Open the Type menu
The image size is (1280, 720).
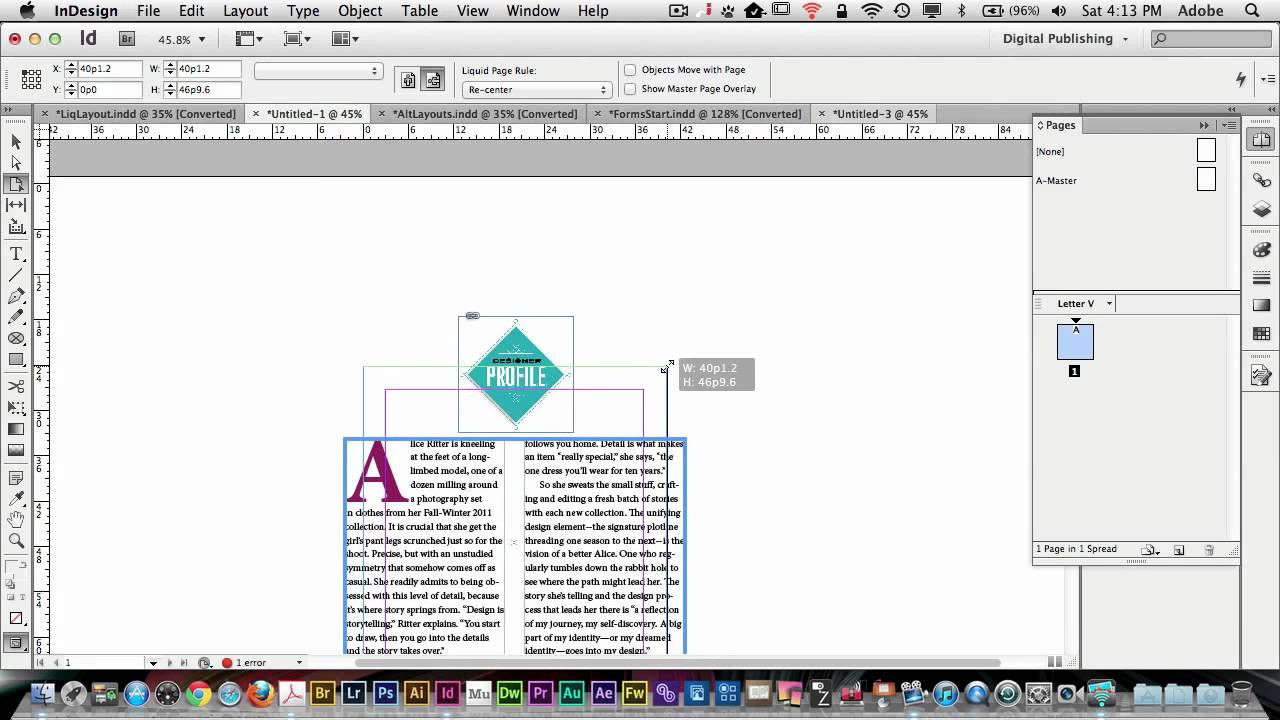pos(303,11)
